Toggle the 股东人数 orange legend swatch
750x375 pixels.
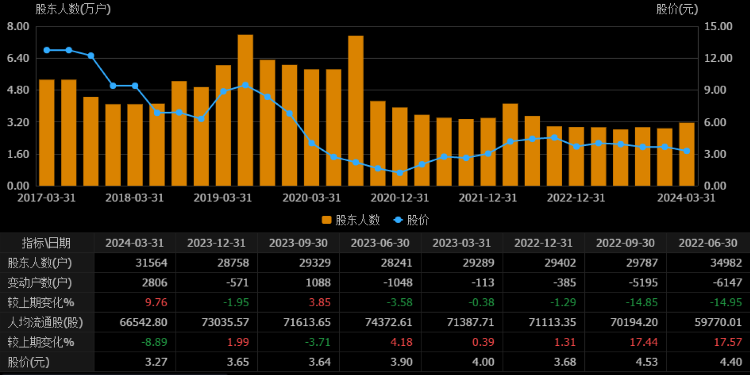327,220
